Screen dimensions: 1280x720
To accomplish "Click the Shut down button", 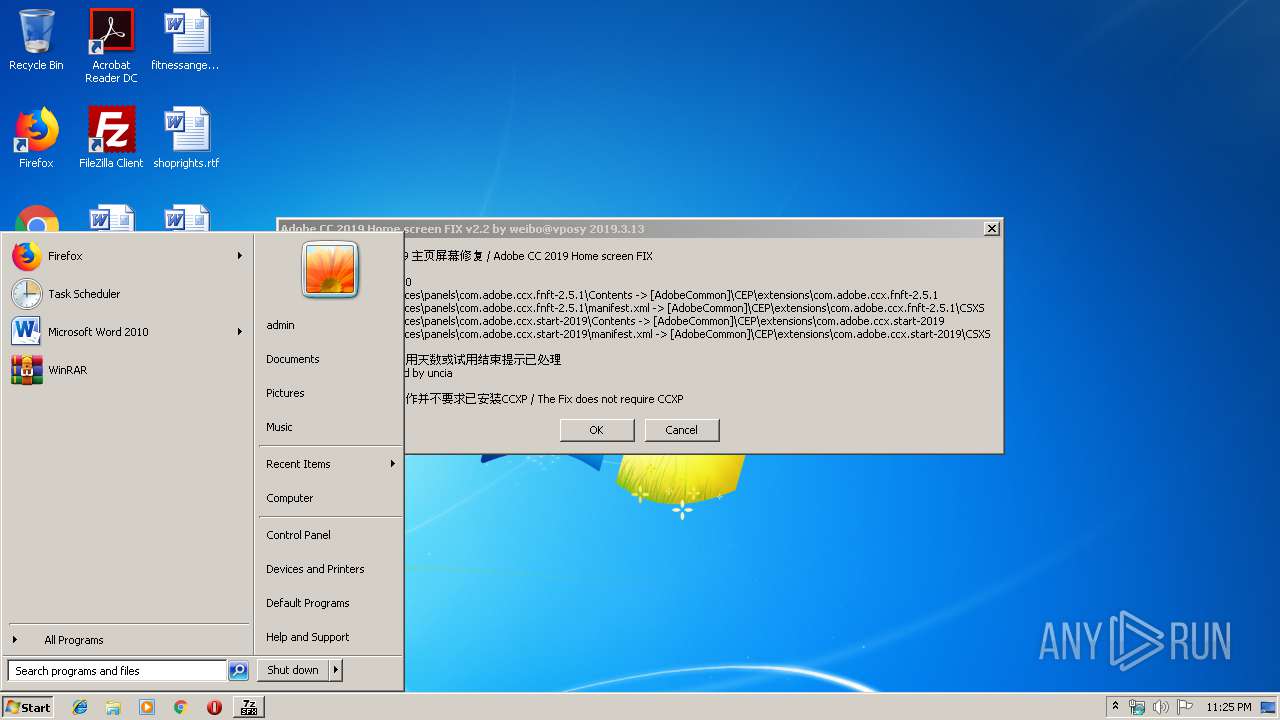I will (x=293, y=670).
